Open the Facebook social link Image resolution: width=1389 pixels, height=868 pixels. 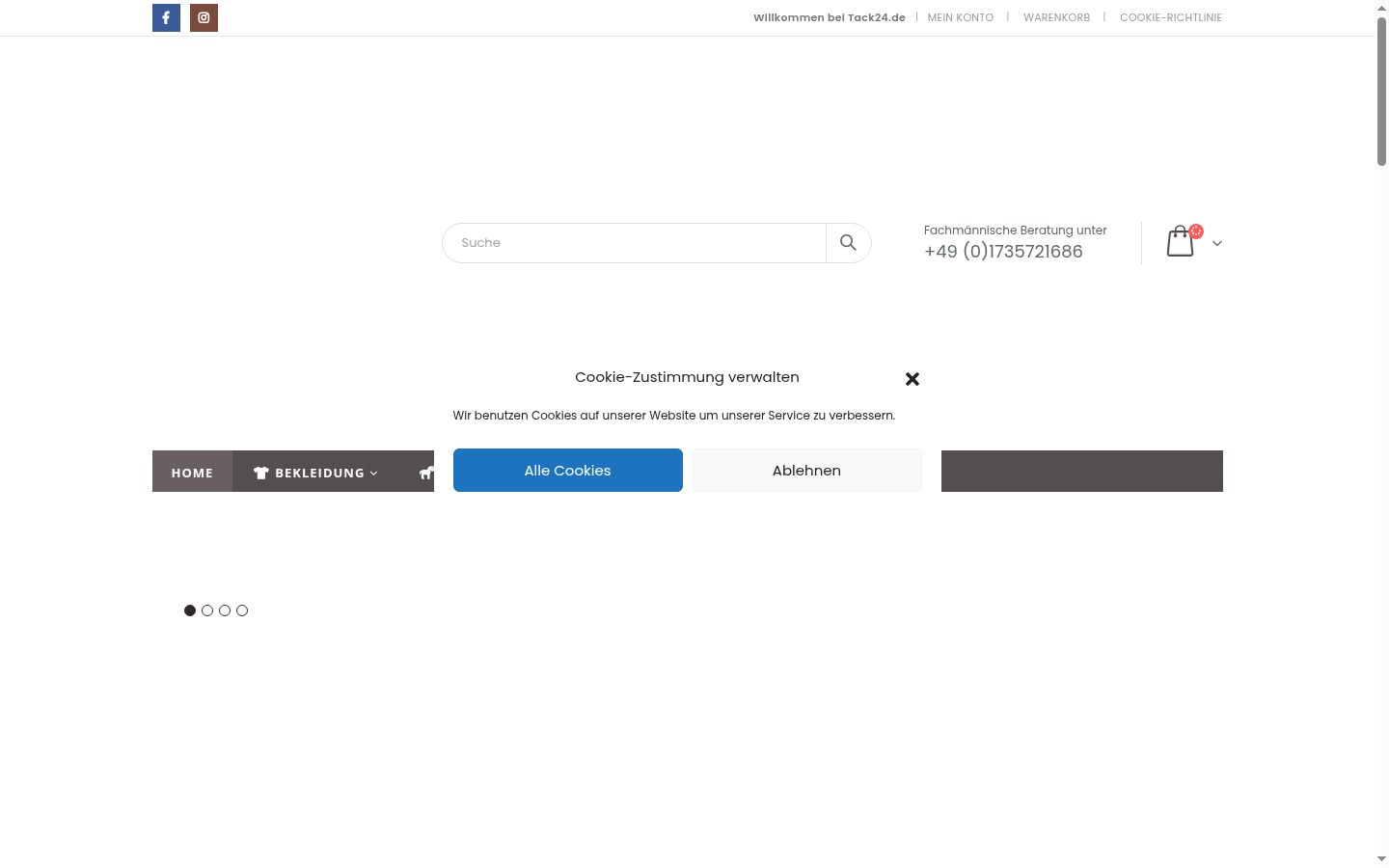click(x=166, y=17)
